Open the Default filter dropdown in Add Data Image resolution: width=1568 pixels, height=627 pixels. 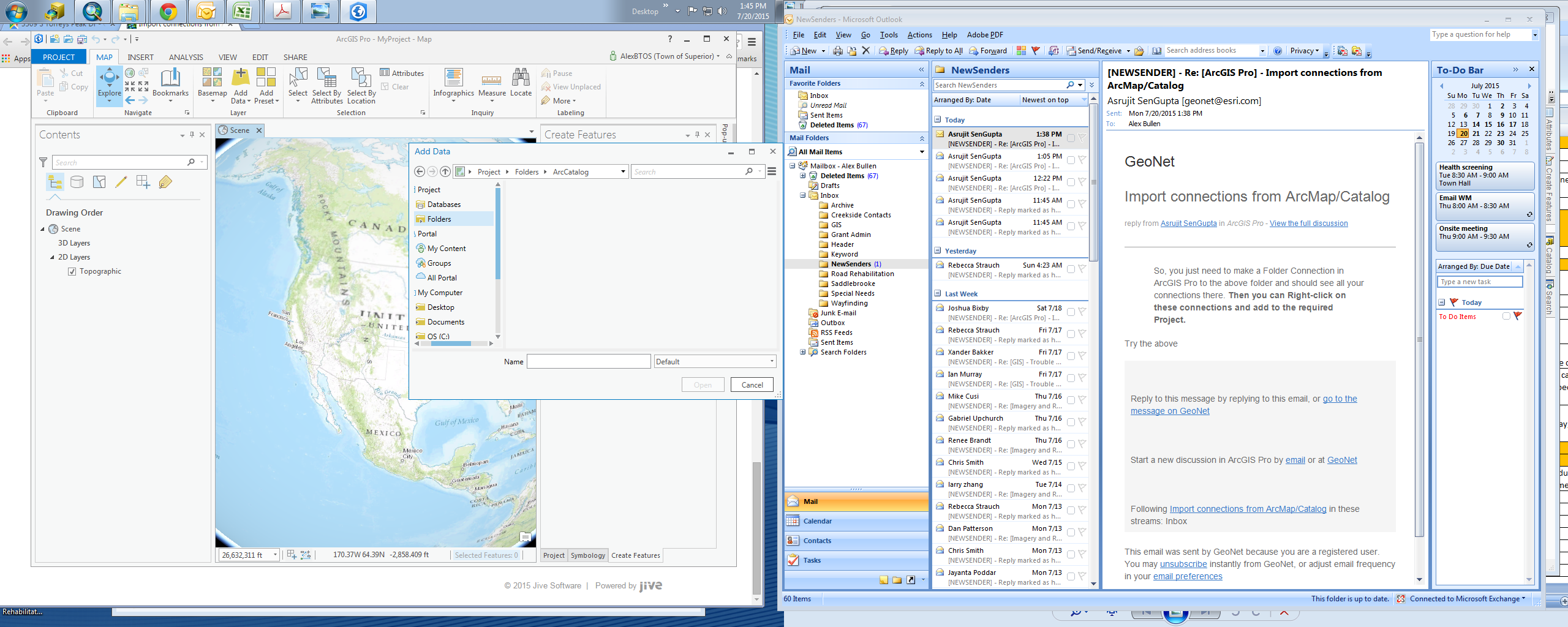click(x=771, y=361)
